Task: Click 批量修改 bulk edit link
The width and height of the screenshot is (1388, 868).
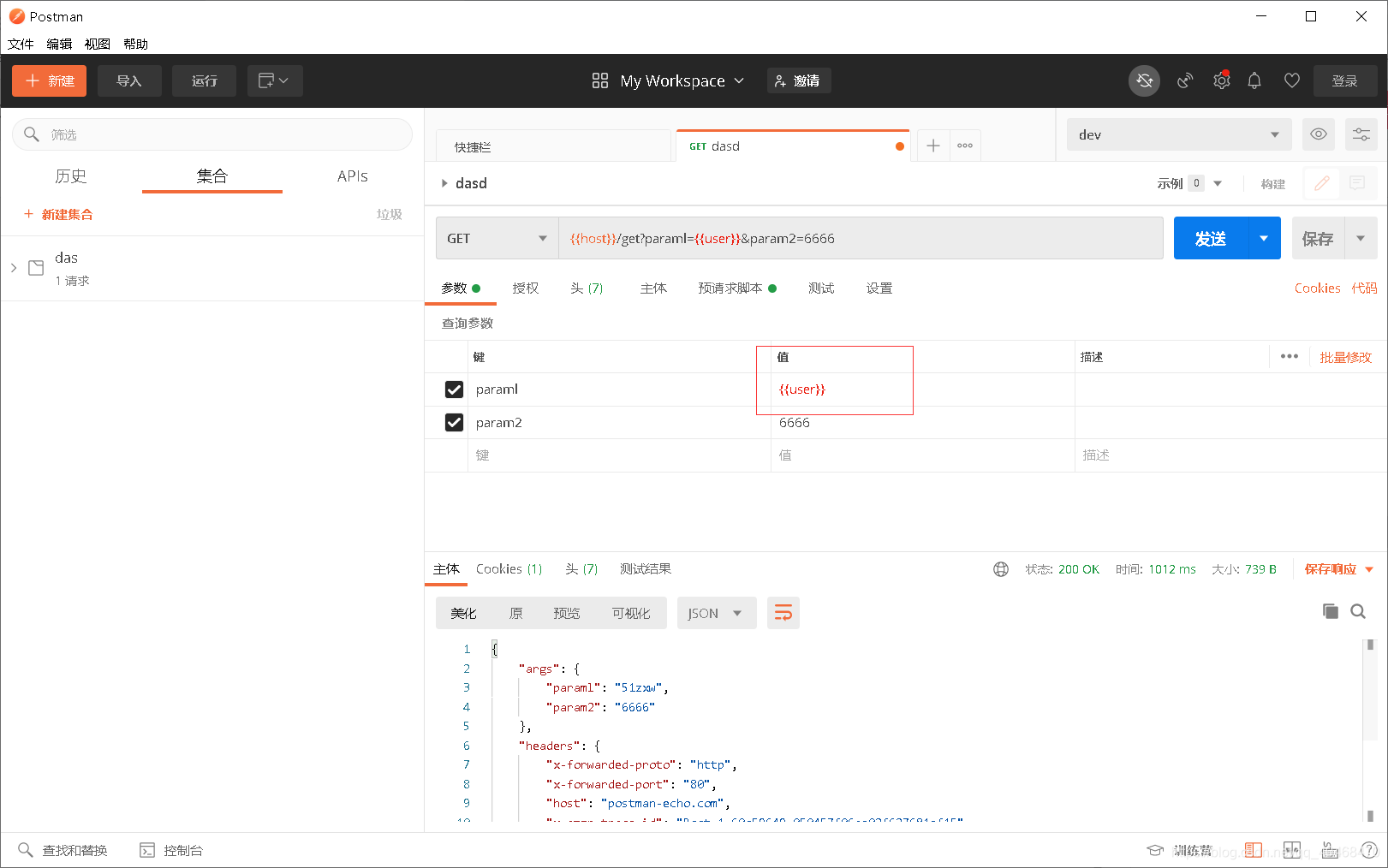Action: [x=1345, y=357]
